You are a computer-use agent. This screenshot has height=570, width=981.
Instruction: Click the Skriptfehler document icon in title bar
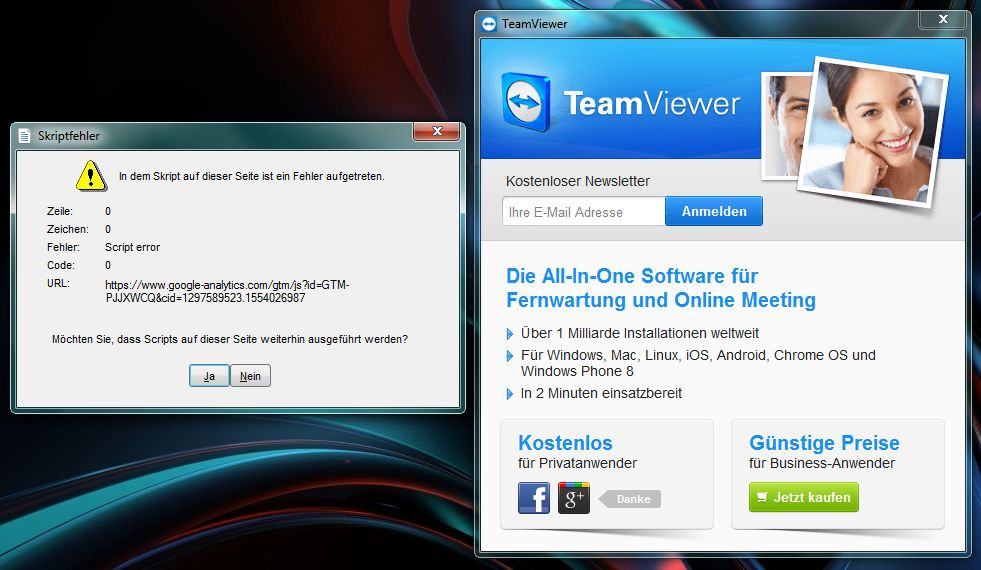tap(24, 136)
